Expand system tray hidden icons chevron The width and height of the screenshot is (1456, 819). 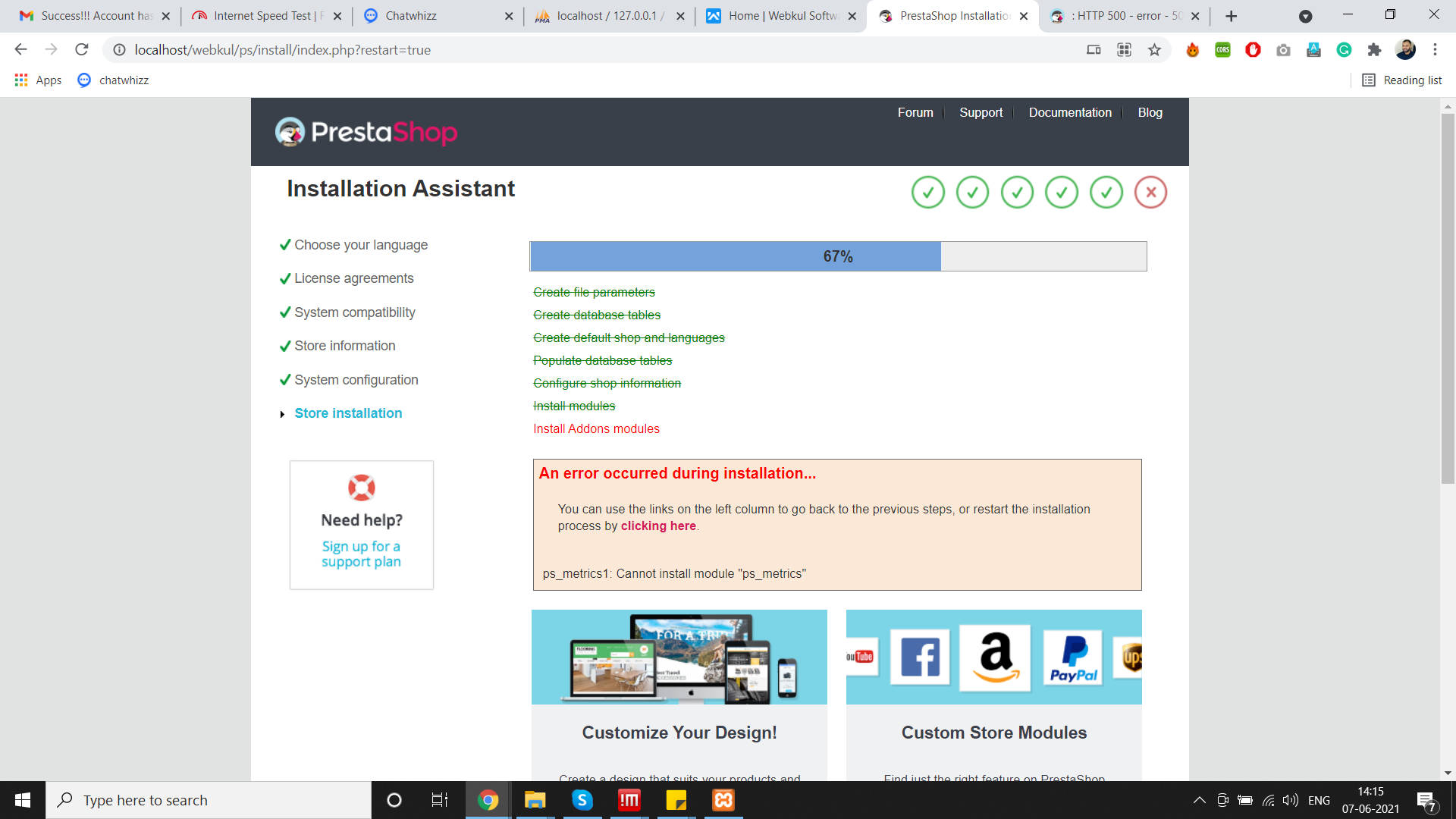[1199, 800]
